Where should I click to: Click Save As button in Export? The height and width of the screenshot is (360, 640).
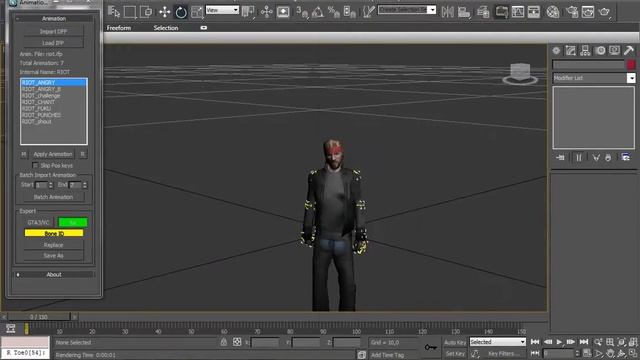tap(53, 256)
